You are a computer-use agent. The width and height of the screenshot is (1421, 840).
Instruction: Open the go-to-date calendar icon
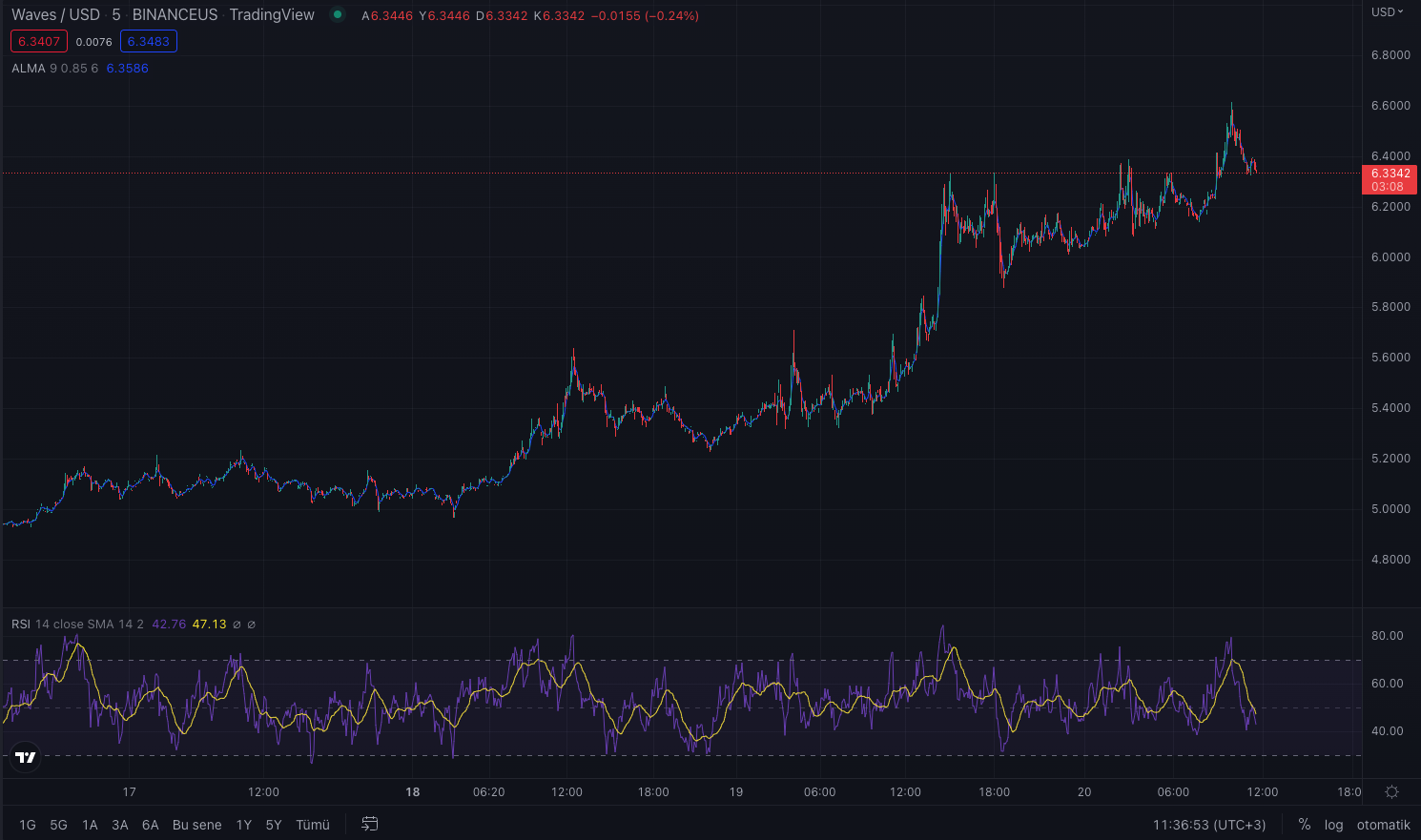pos(369,824)
